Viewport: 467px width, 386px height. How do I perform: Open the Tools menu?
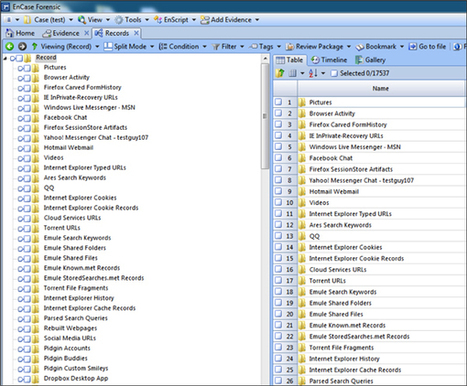133,20
